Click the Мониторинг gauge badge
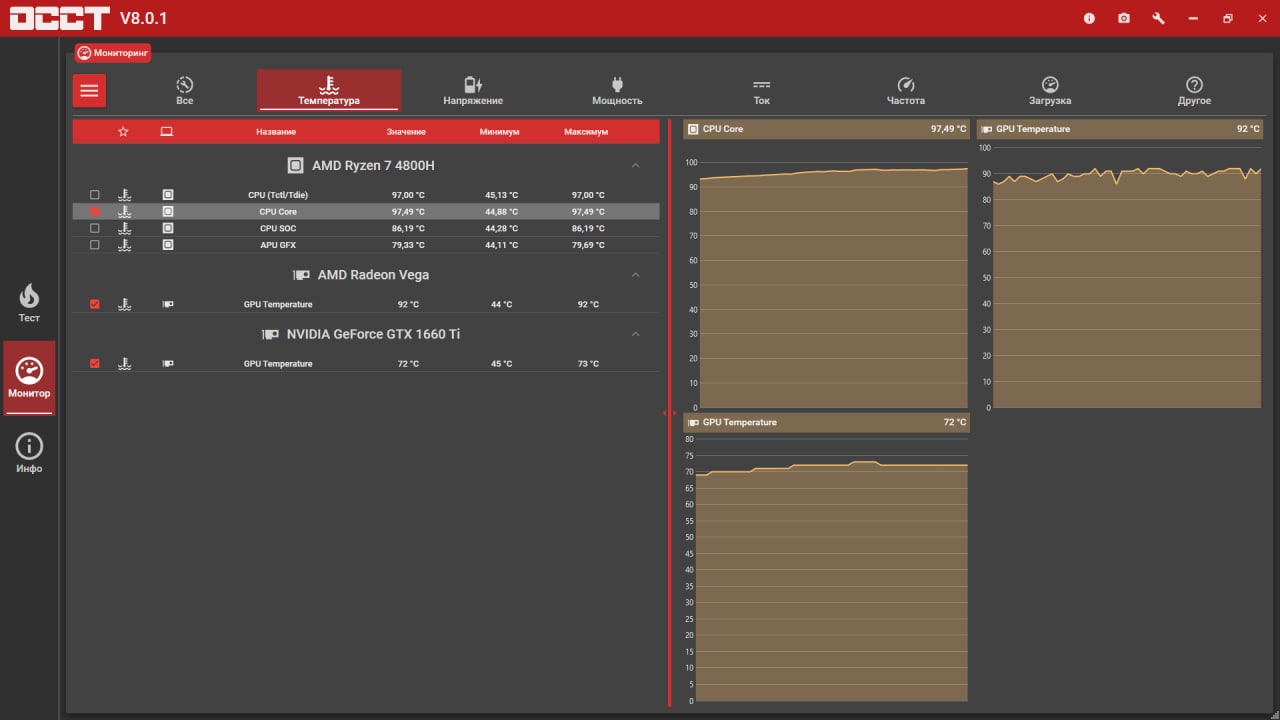The image size is (1280, 720). pos(113,53)
